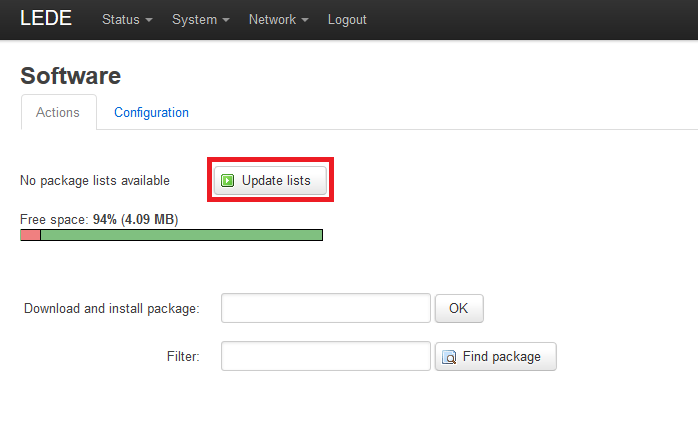698x421 pixels.
Task: Expand the System menu caret arrow
Action: point(226,20)
